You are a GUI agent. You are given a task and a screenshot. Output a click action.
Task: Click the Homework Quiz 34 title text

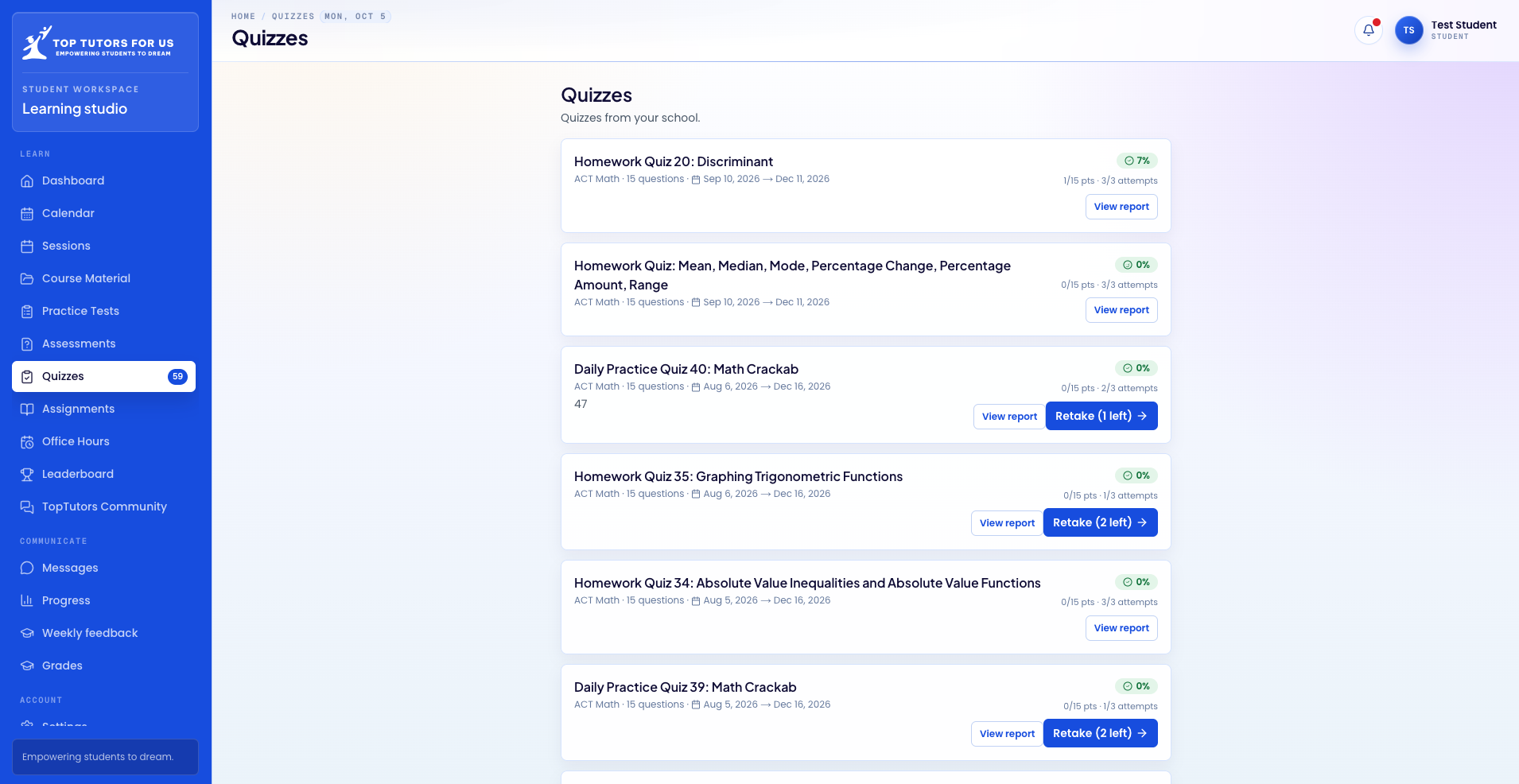(x=807, y=583)
